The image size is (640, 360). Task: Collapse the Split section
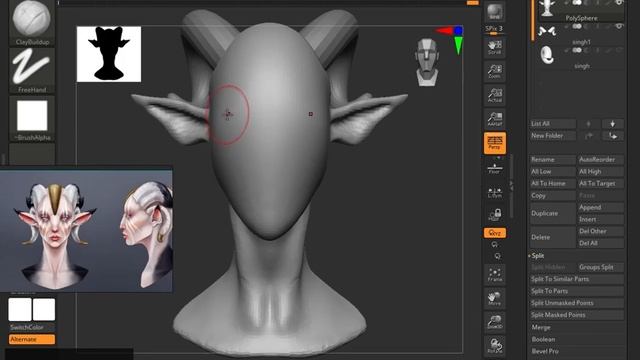[538, 256]
